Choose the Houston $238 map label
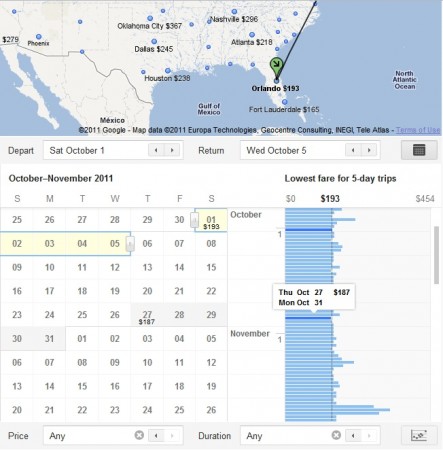 click(x=167, y=78)
